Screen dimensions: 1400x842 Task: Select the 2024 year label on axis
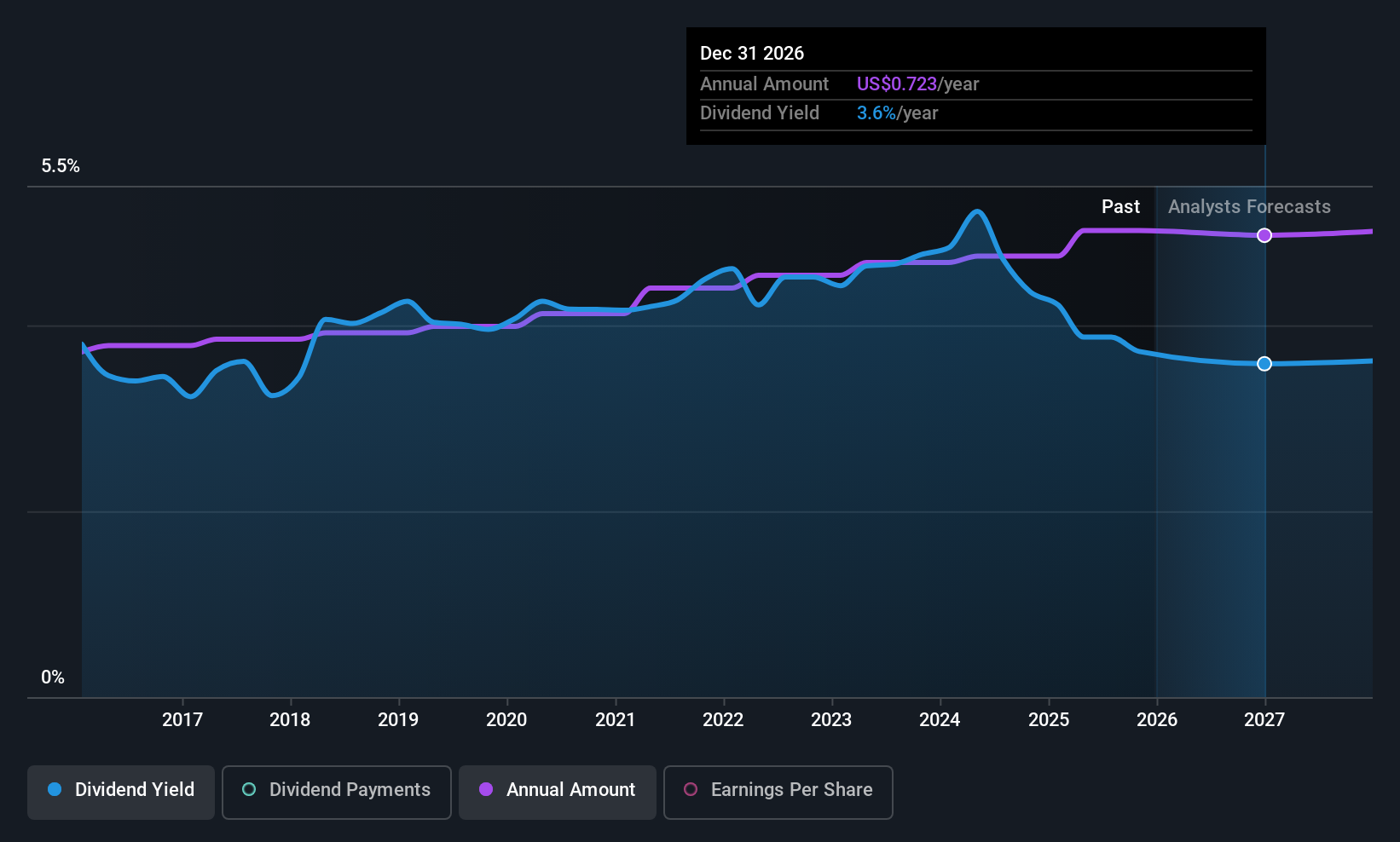tap(939, 719)
